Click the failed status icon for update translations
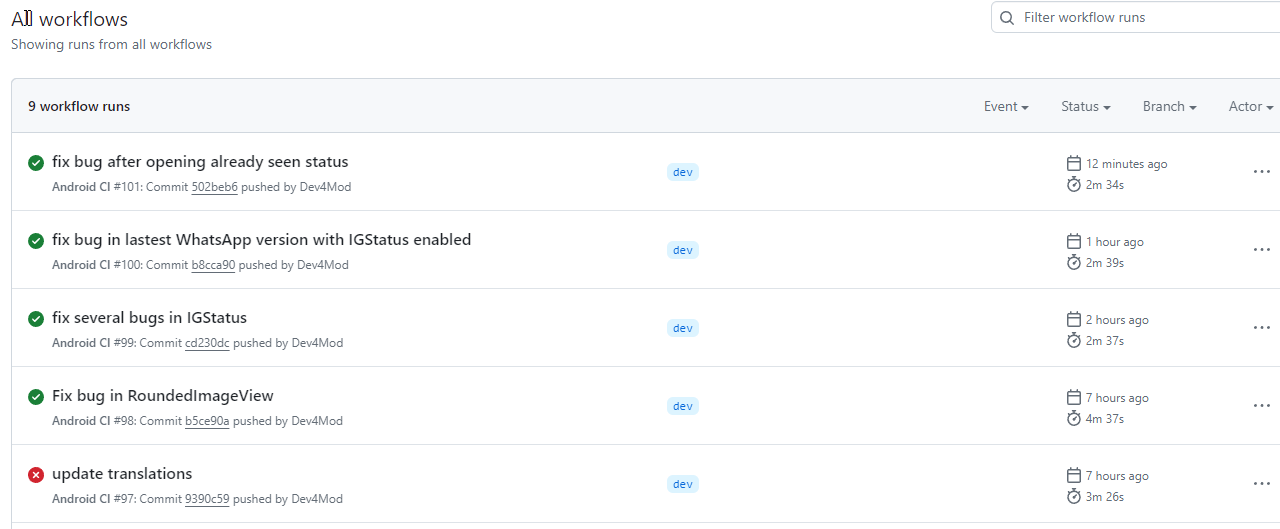 tap(36, 475)
